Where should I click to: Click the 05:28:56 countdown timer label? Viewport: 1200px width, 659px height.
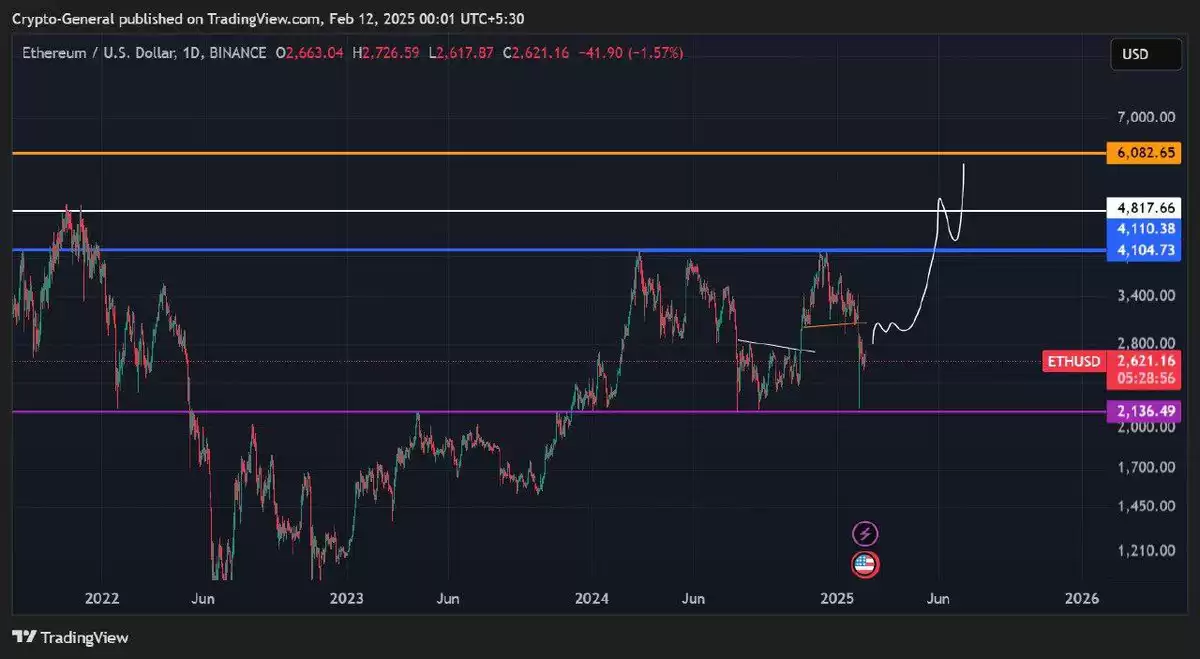click(1144, 379)
